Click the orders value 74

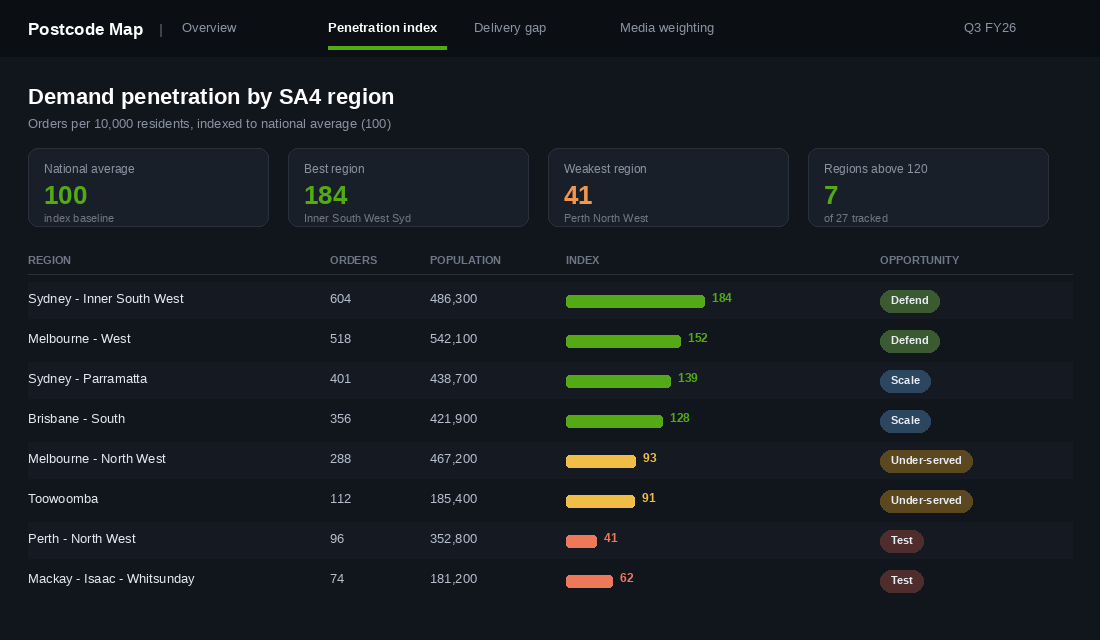(x=337, y=579)
